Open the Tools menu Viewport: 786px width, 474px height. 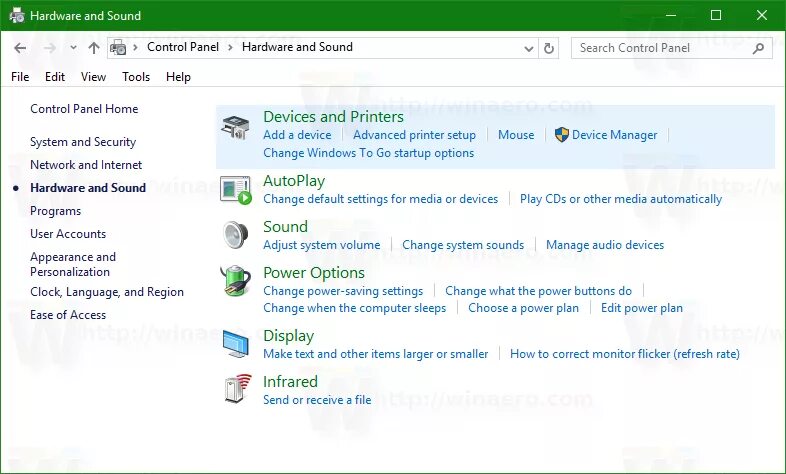(136, 77)
